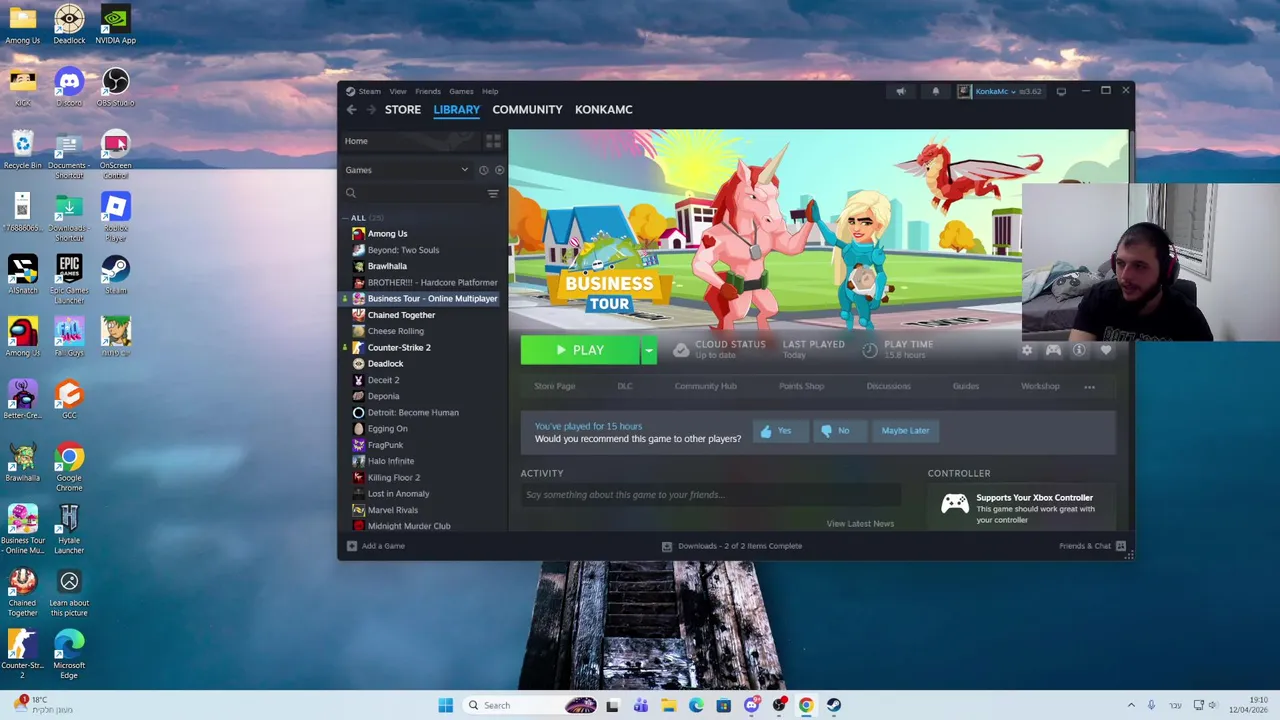Open the View menu
This screenshot has height=720, width=1280.
tap(398, 91)
